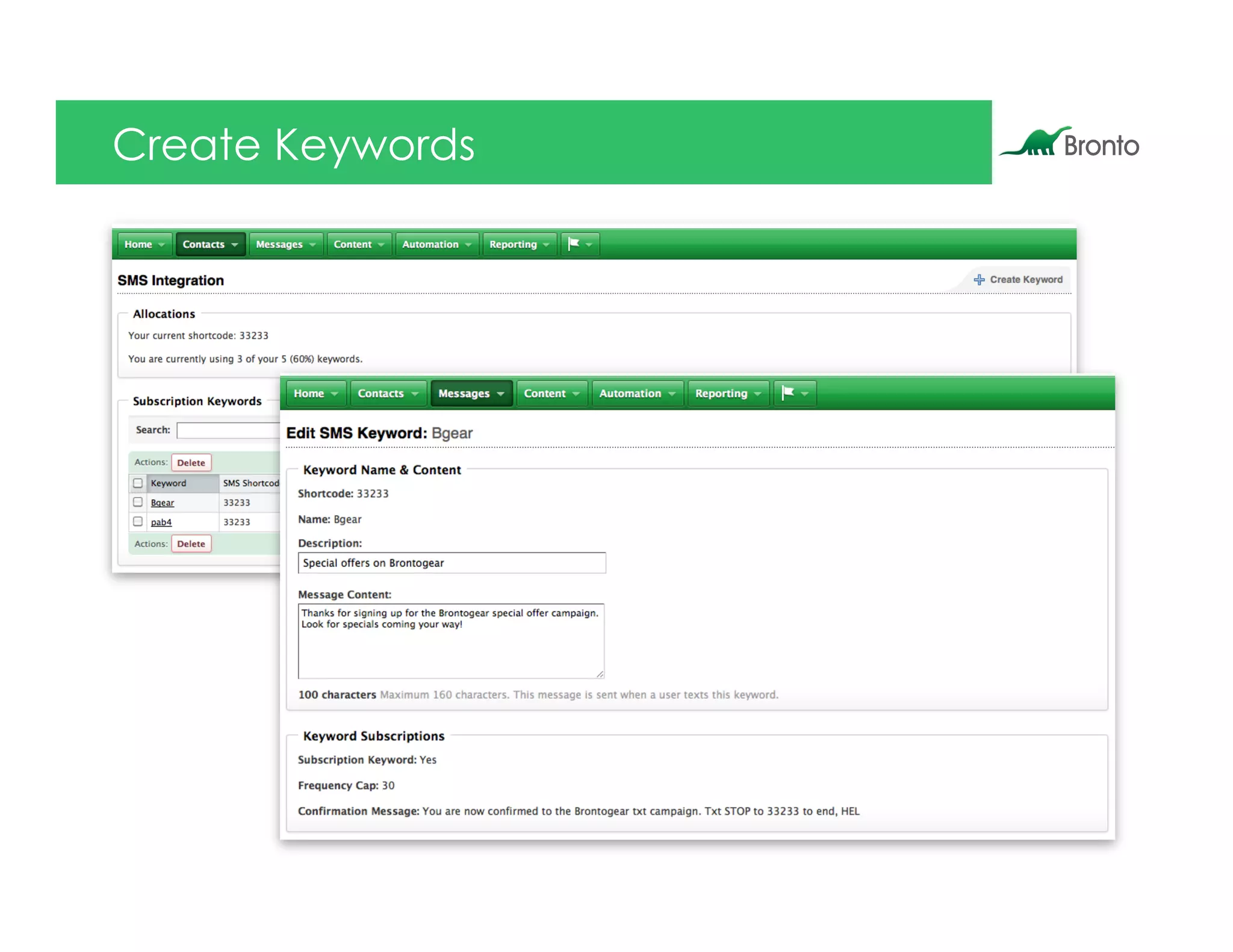1233x952 pixels.
Task: Click the 'Subscription Keyword: Yes' text
Action: pos(367,760)
